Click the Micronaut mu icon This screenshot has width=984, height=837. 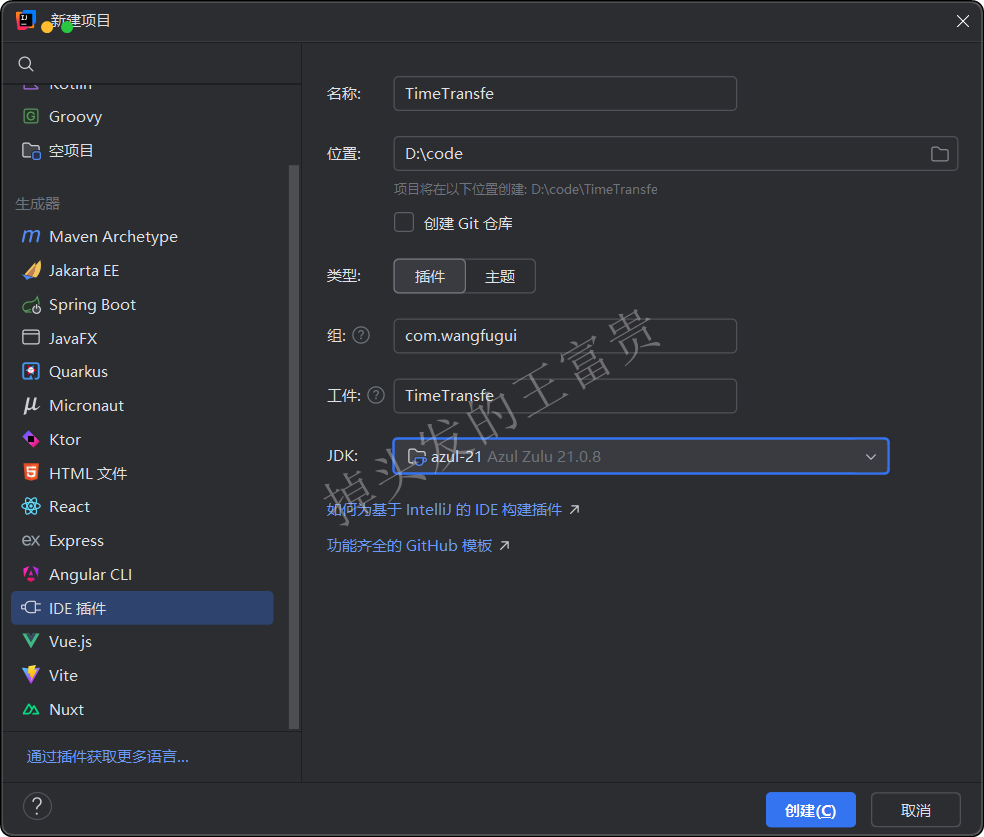tap(31, 405)
